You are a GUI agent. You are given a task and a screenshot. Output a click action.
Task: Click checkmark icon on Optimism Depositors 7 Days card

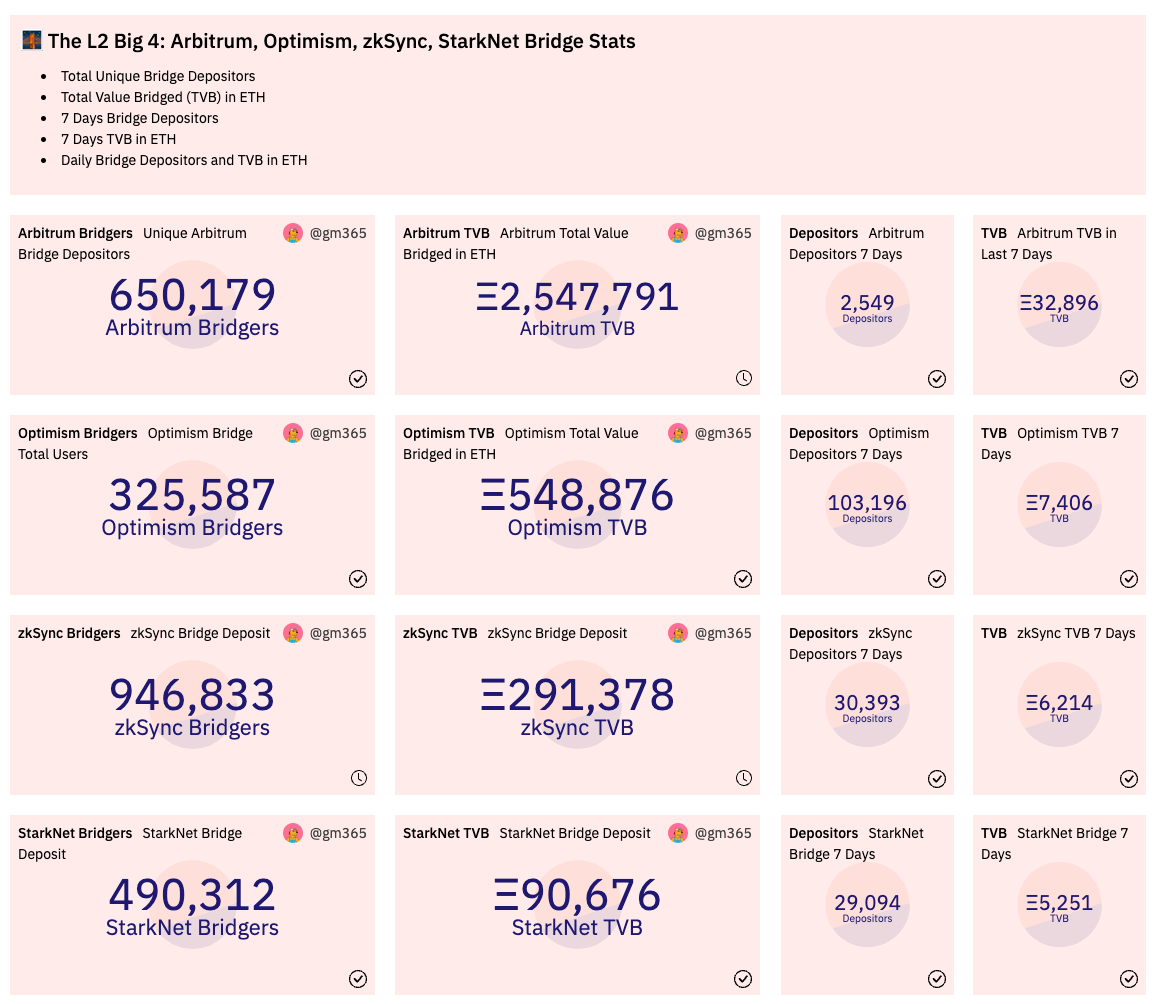point(937,579)
